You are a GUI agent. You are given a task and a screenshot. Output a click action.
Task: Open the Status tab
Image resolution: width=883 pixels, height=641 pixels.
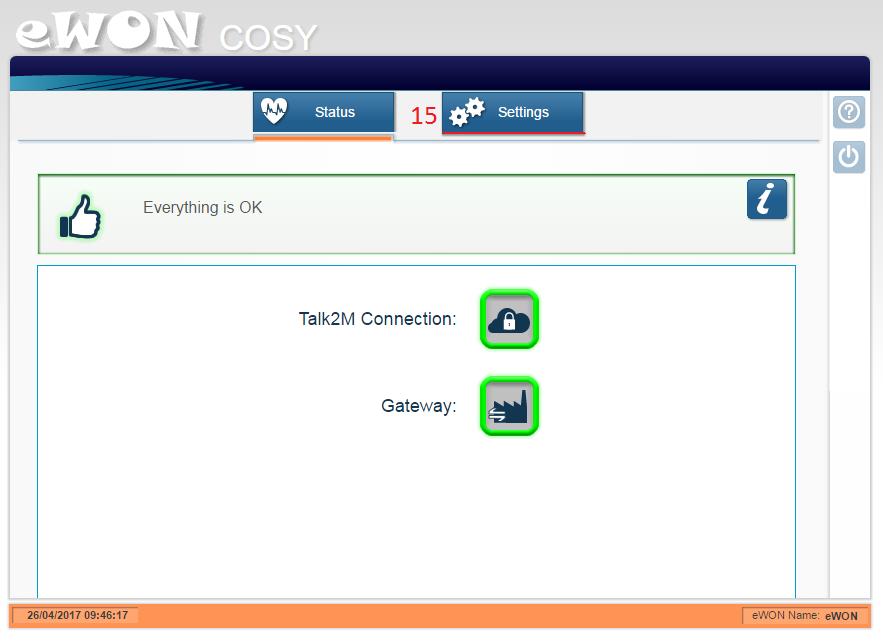pos(323,112)
